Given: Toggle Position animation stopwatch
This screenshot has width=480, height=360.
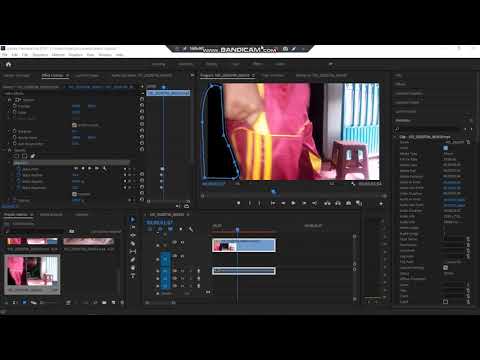Looking at the screenshot, I should click(x=15, y=106).
